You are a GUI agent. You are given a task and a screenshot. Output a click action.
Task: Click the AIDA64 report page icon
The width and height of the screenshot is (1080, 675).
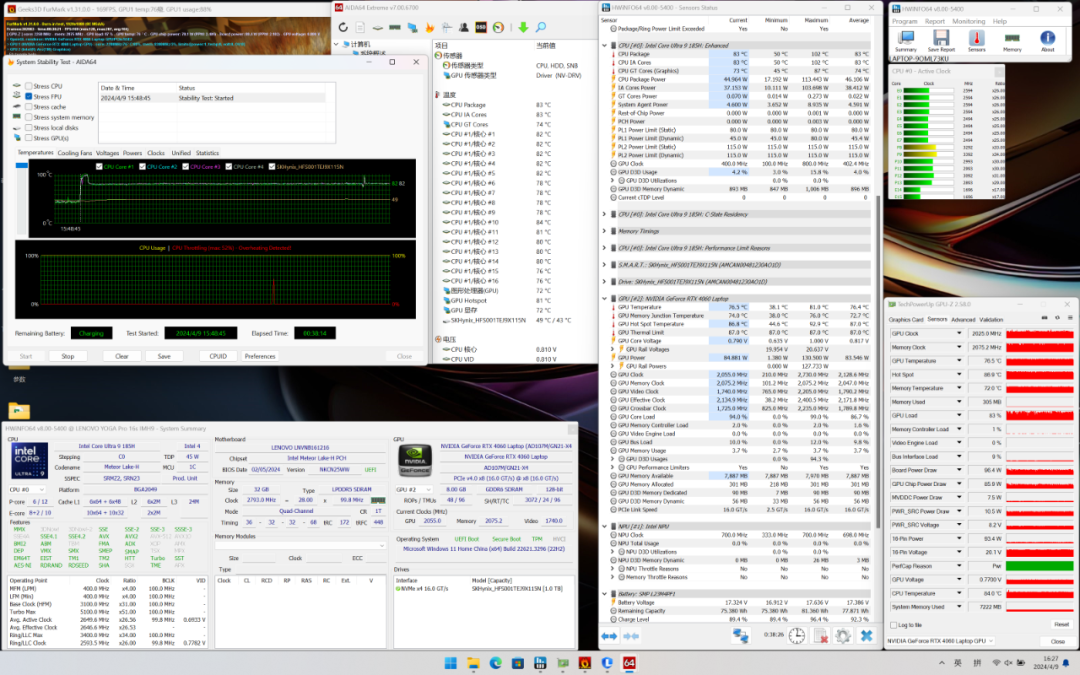(360, 28)
